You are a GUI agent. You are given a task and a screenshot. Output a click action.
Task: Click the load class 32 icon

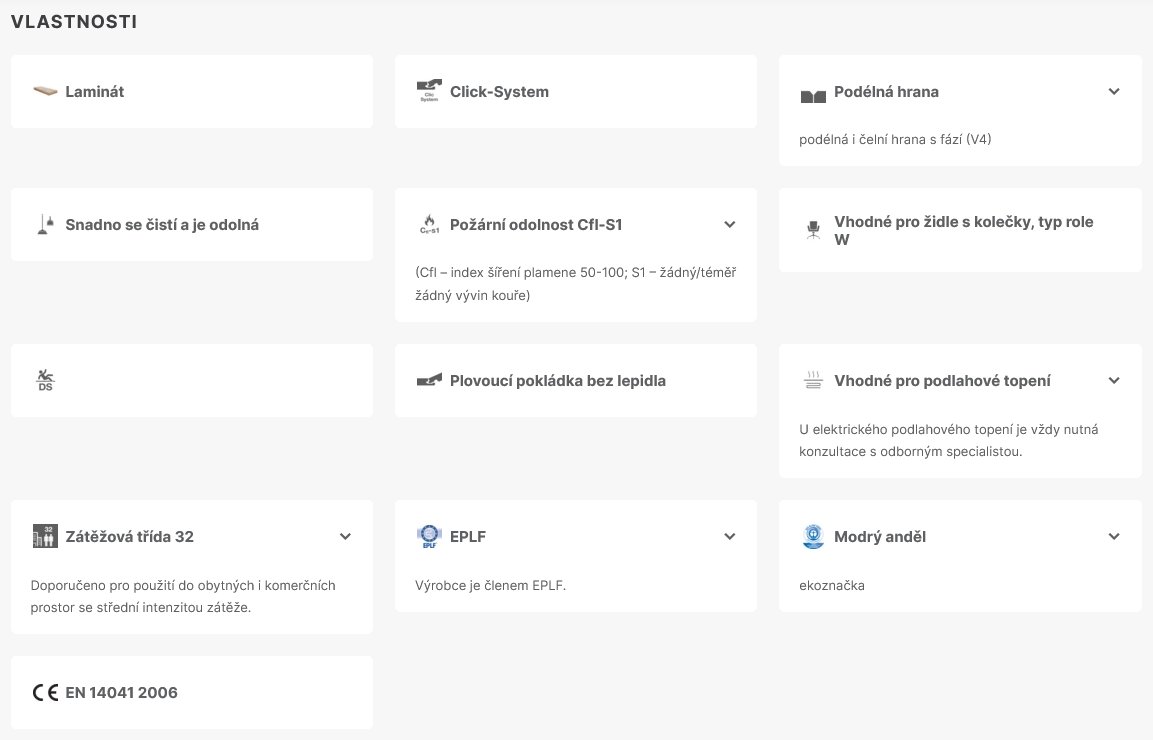[x=45, y=536]
